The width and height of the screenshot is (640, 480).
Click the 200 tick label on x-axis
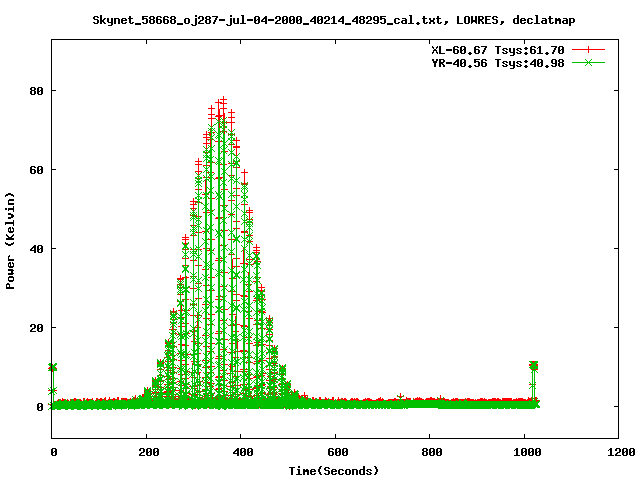pos(148,452)
